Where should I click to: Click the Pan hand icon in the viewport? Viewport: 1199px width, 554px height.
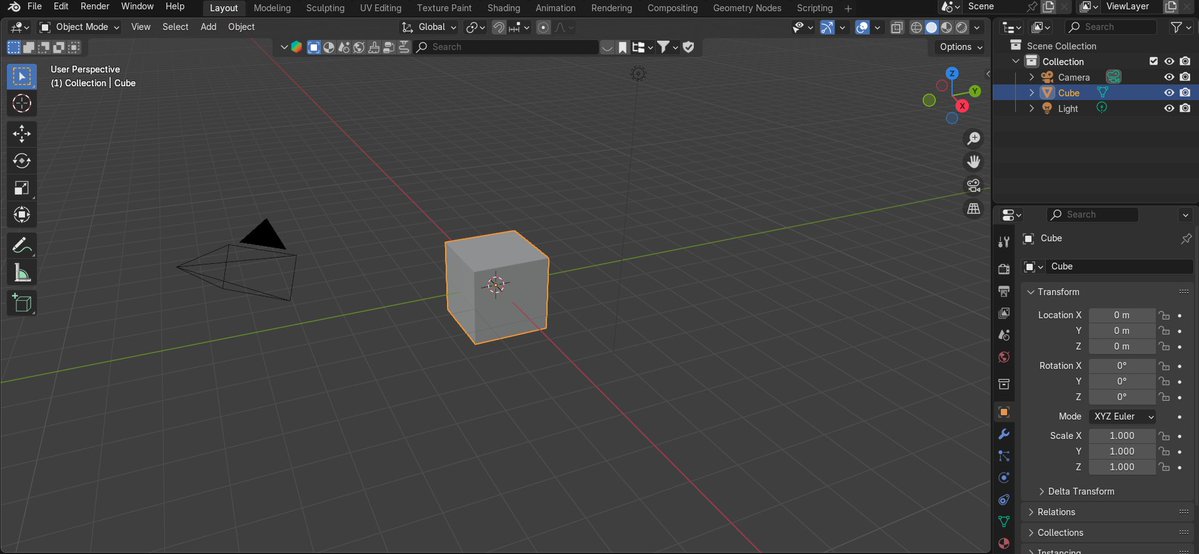(x=973, y=161)
